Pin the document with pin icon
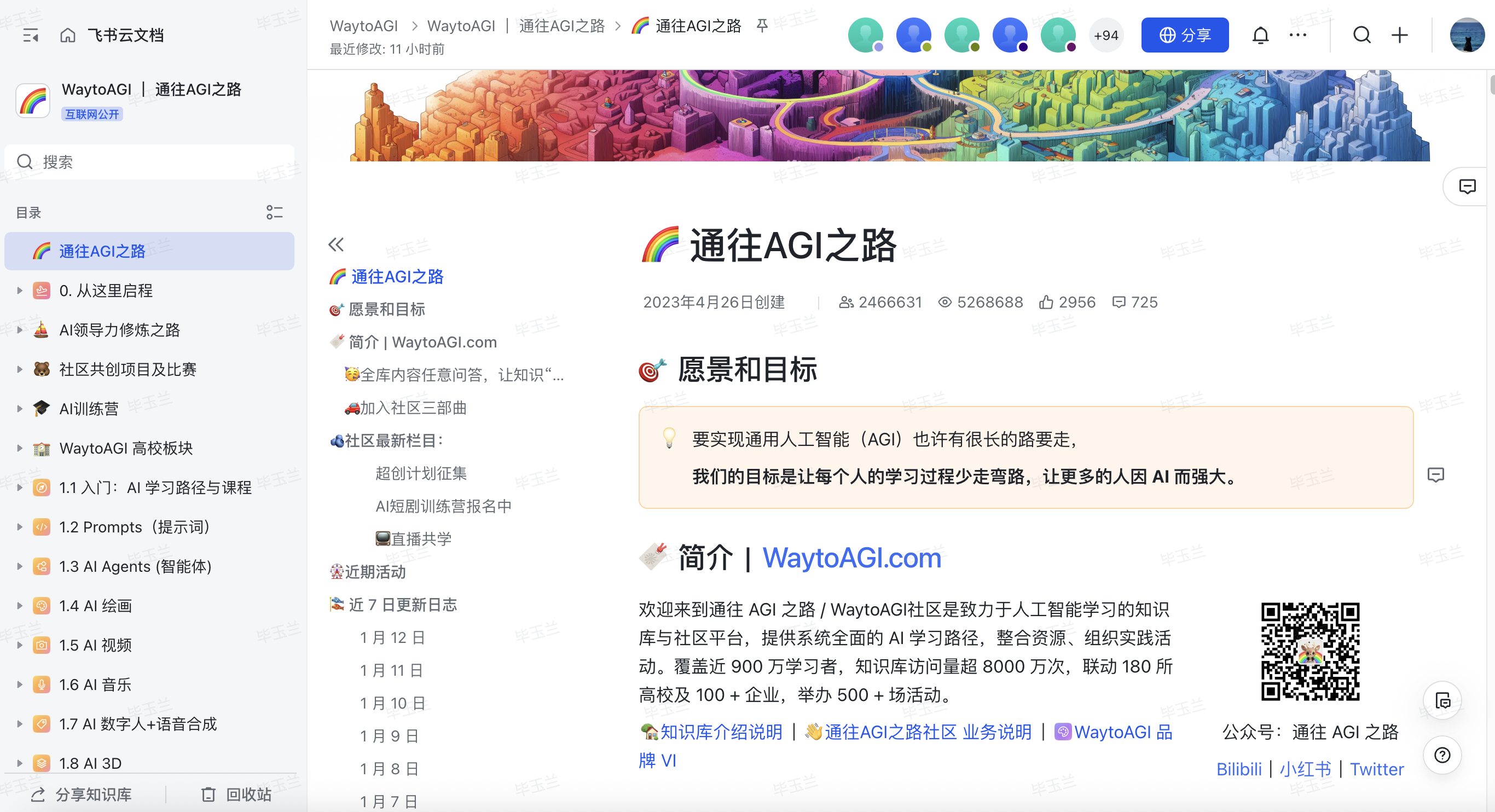The image size is (1495, 812). (x=762, y=26)
